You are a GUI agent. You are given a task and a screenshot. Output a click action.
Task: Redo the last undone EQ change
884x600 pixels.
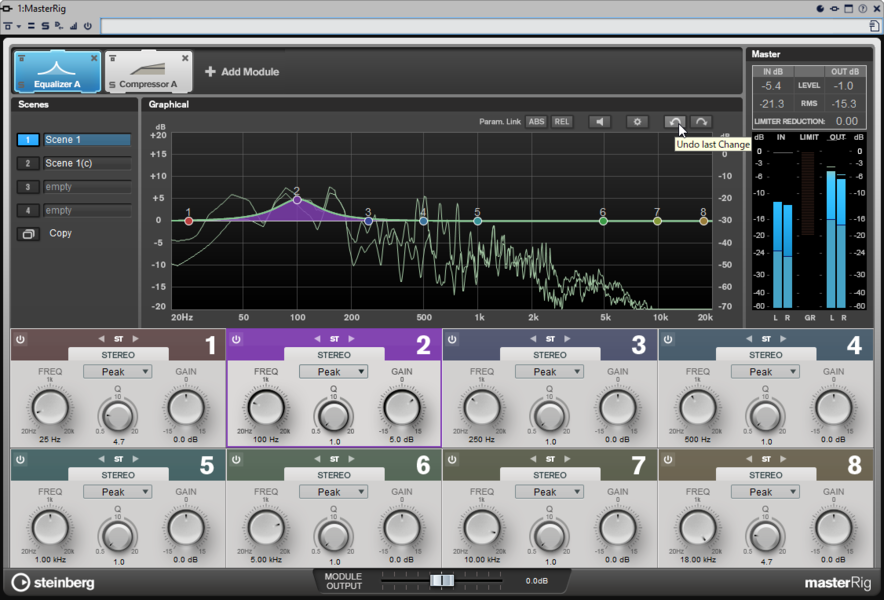pos(701,122)
